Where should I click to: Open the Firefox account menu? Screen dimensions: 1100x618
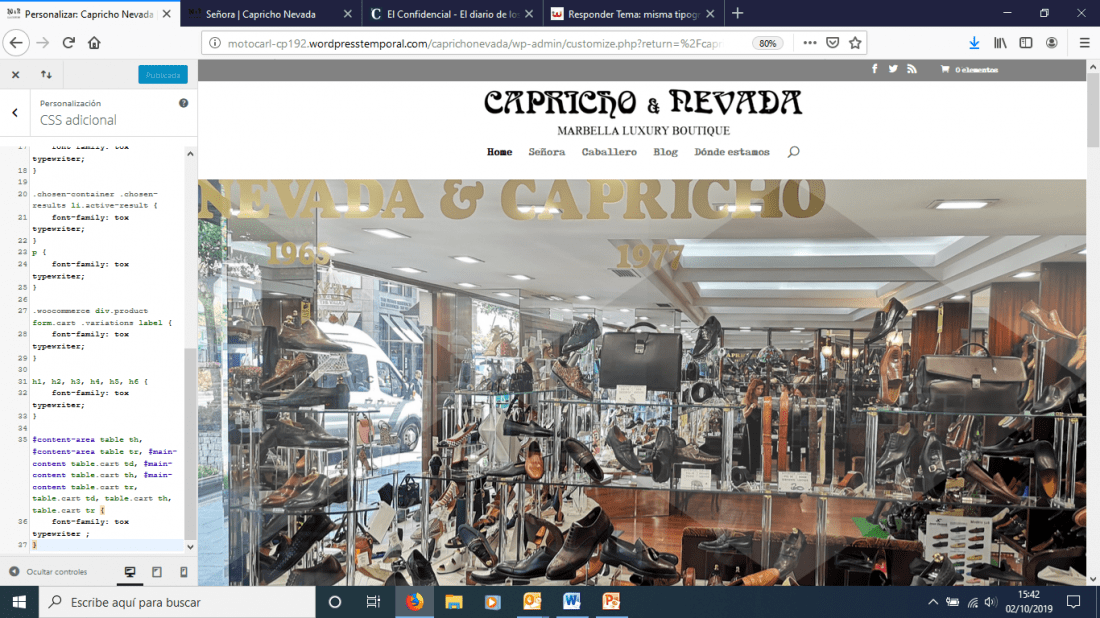[1052, 43]
